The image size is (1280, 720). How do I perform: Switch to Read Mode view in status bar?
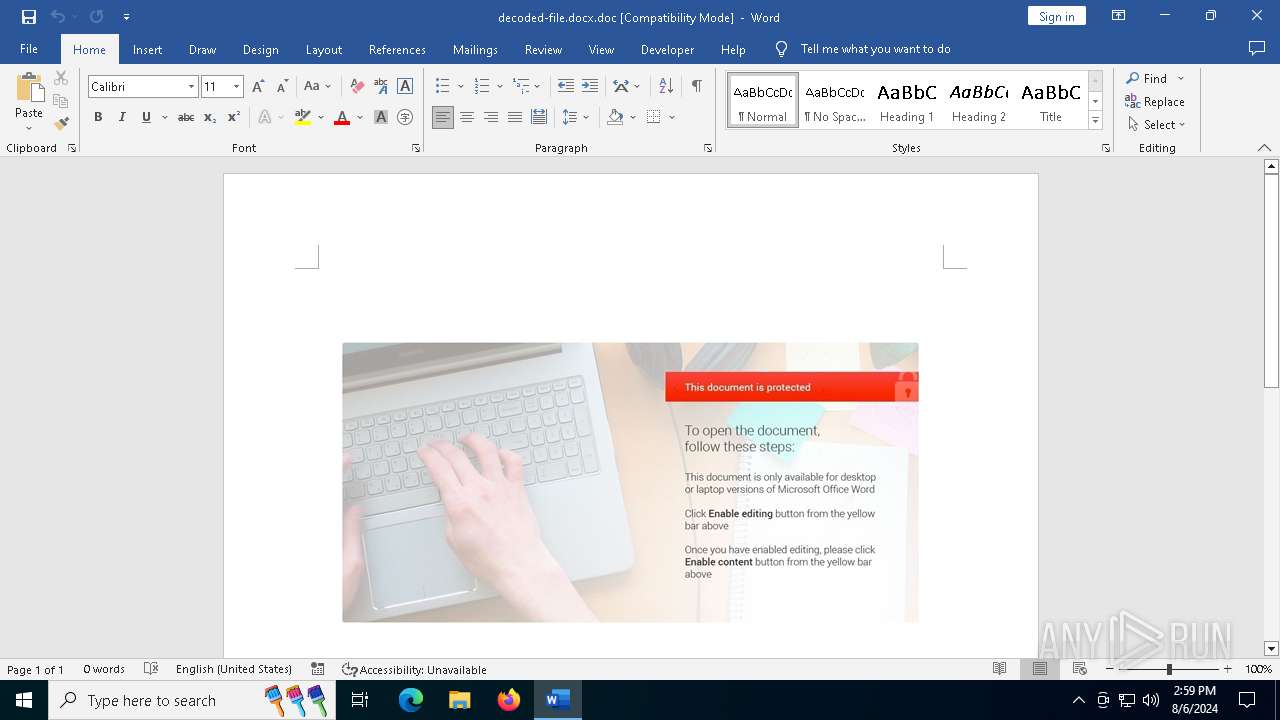pos(999,669)
